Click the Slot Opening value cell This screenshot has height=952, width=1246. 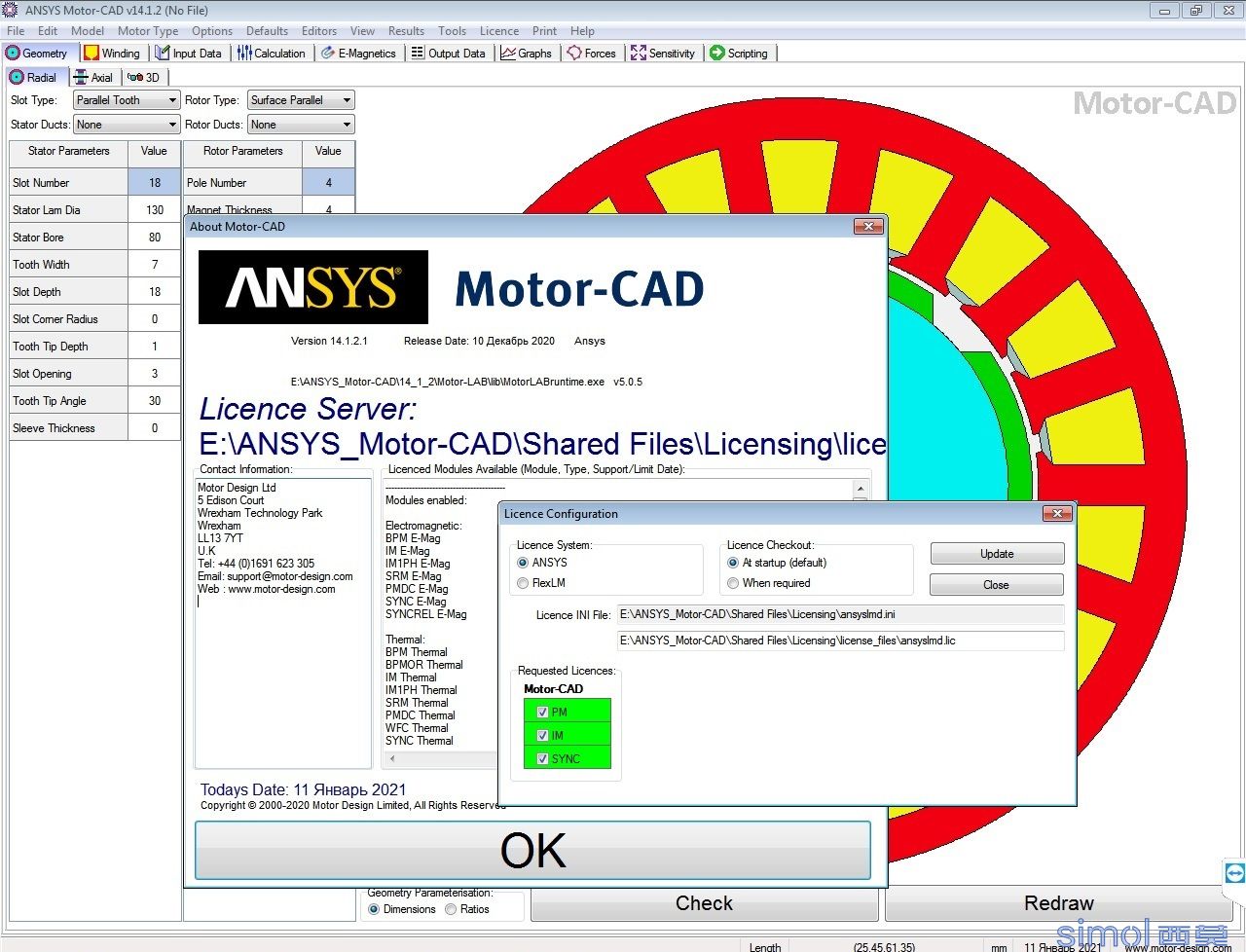(155, 373)
